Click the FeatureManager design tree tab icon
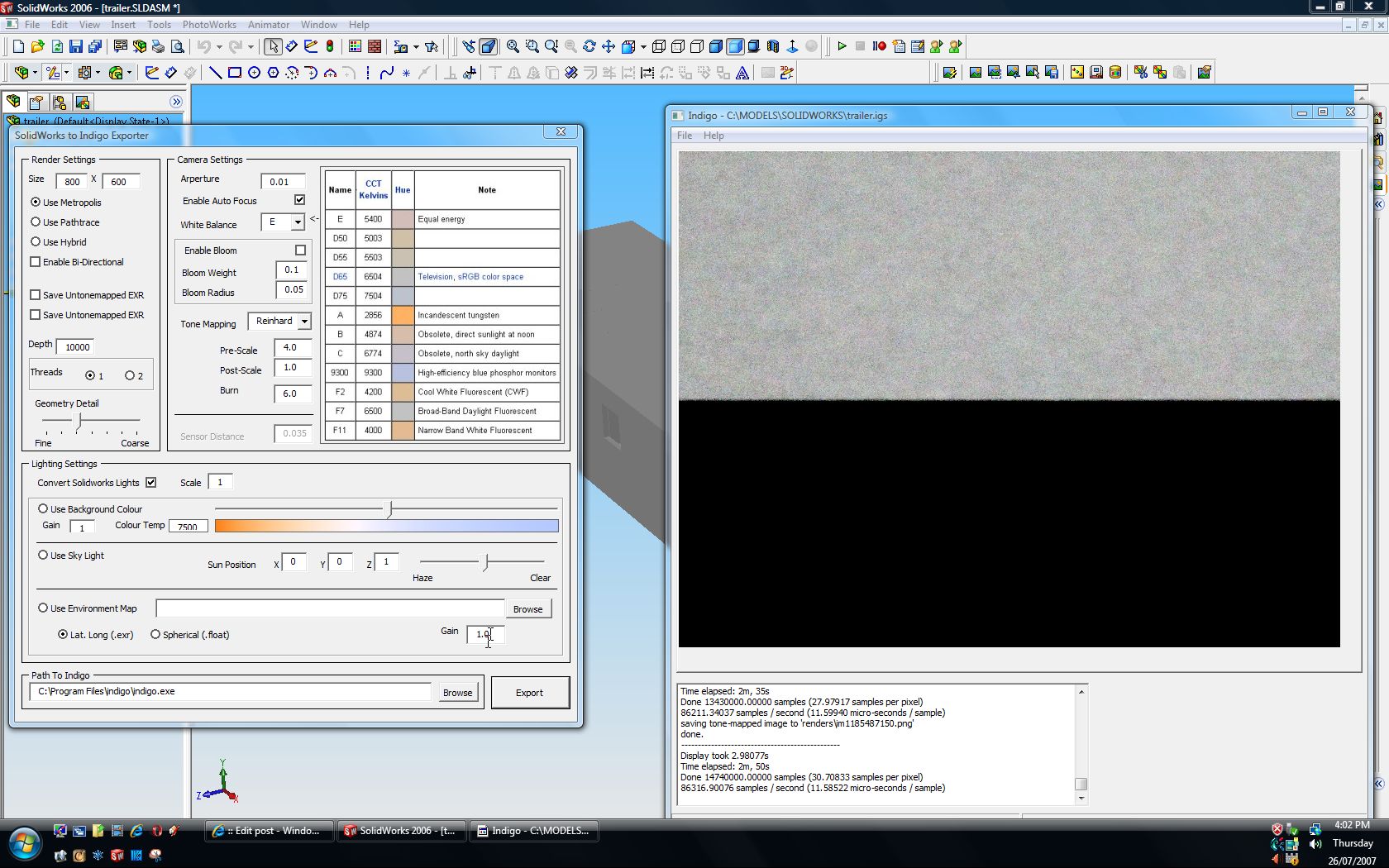 click(14, 102)
